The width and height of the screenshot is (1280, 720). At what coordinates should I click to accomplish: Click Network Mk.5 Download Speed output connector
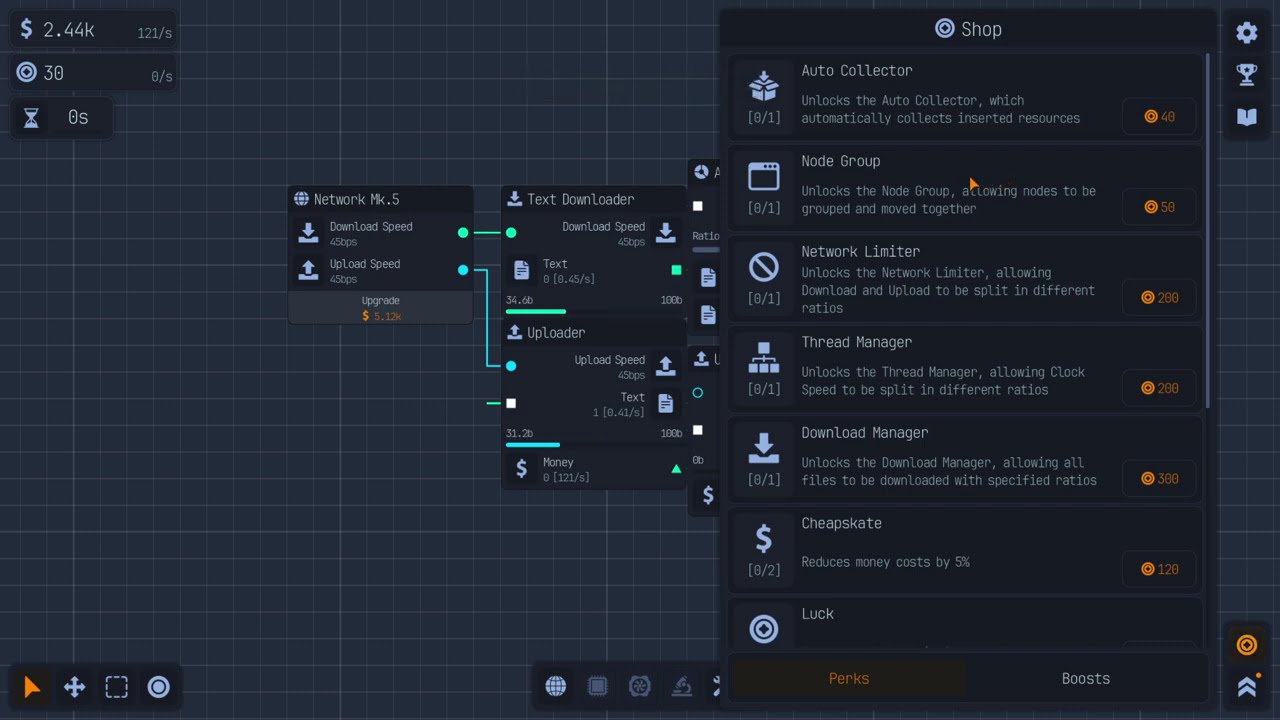463,233
